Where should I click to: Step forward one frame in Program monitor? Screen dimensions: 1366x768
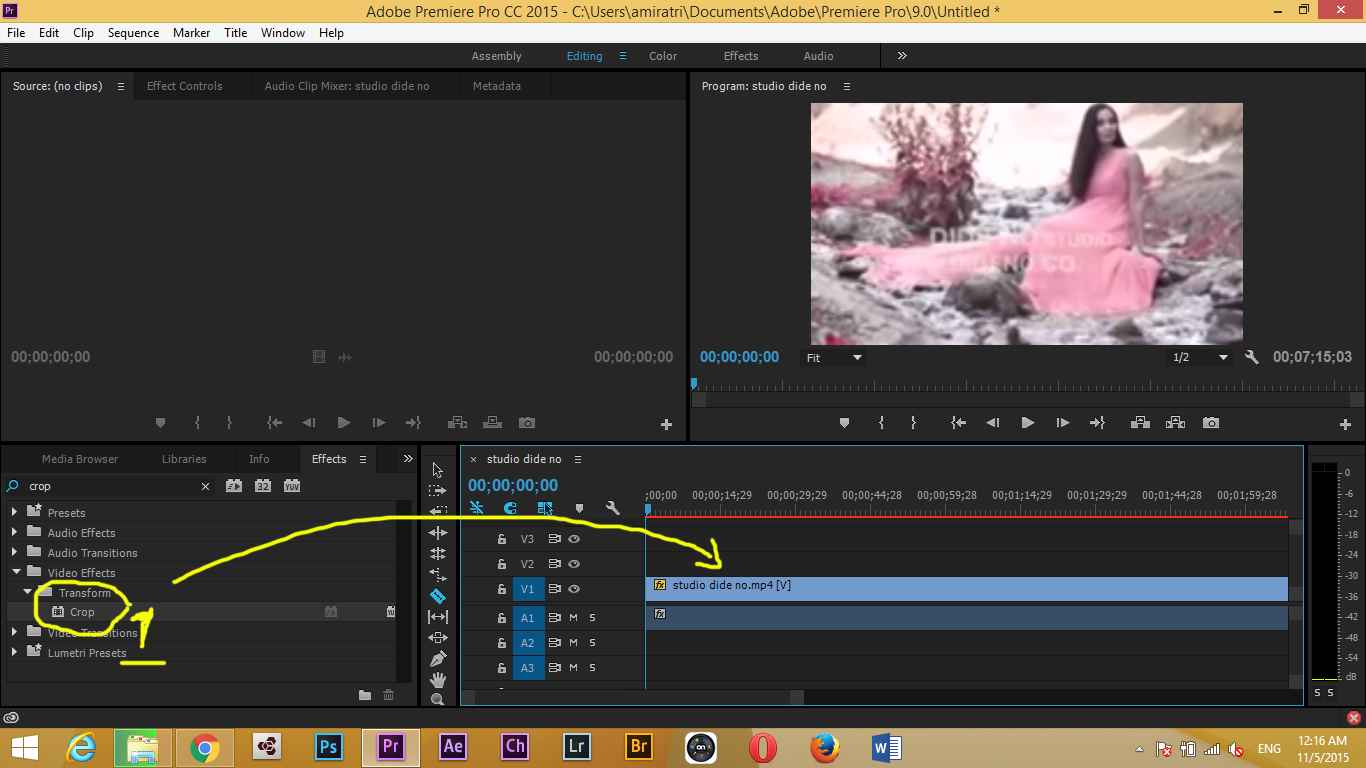(x=1062, y=423)
